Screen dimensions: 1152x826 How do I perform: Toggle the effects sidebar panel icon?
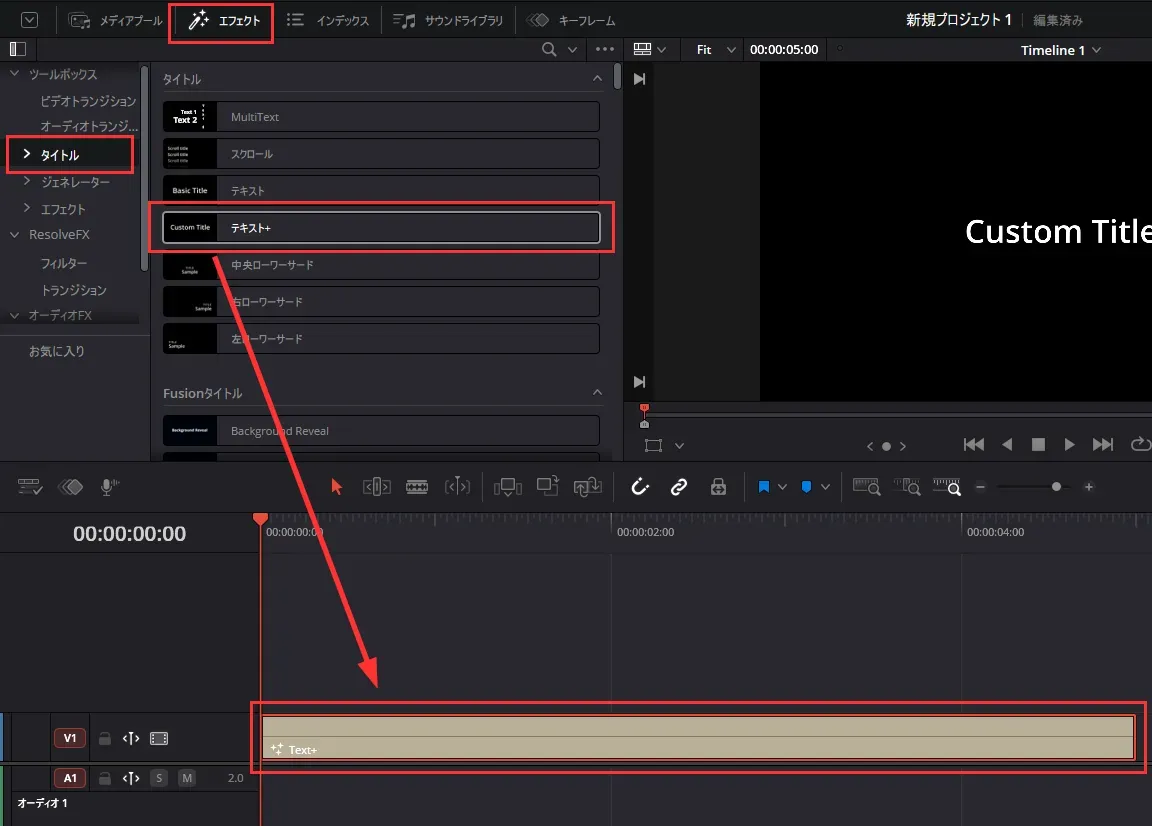(18, 49)
